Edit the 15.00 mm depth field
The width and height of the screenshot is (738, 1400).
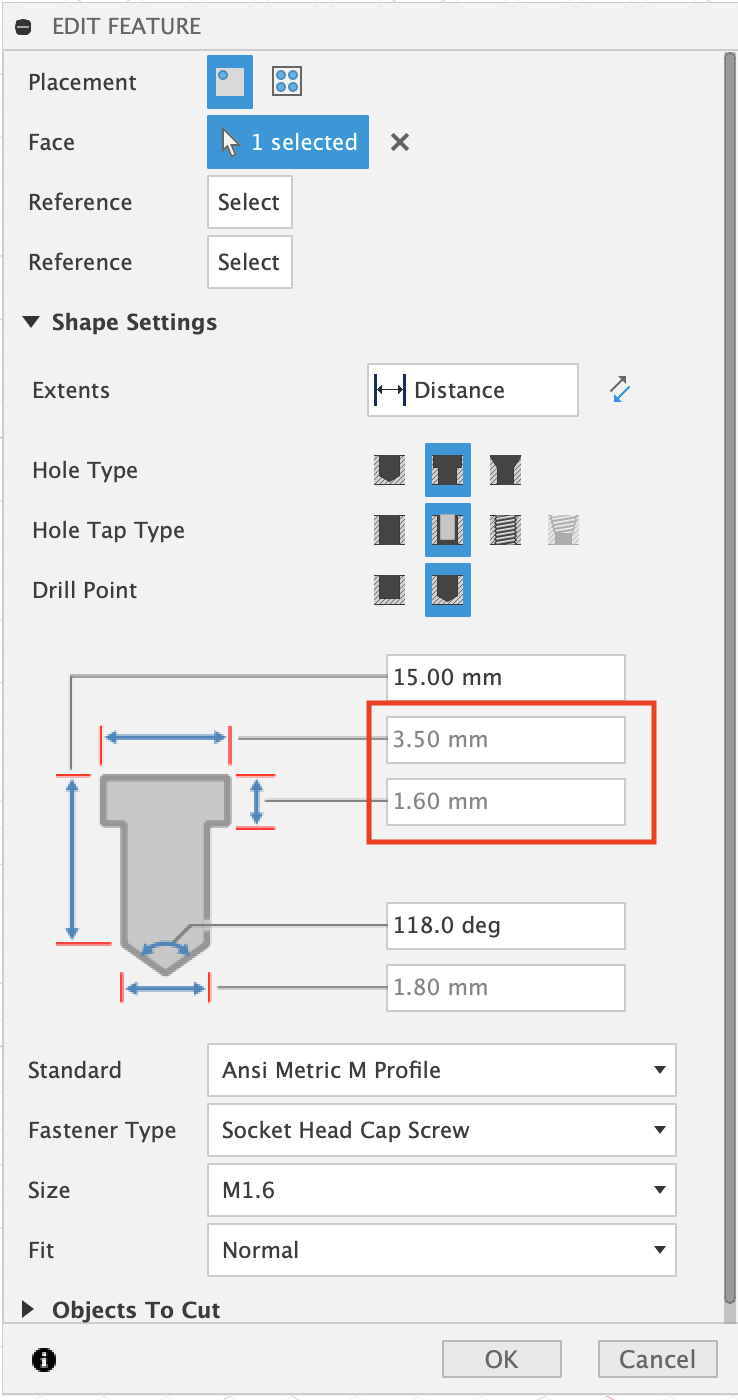[505, 677]
